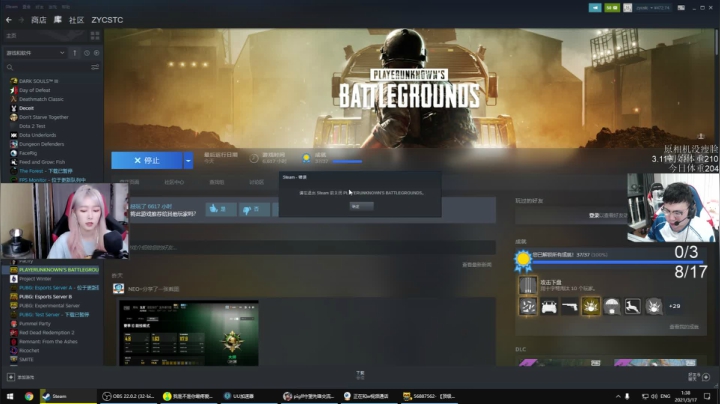Expand the dropdown arrow beside 停止

tap(188, 160)
